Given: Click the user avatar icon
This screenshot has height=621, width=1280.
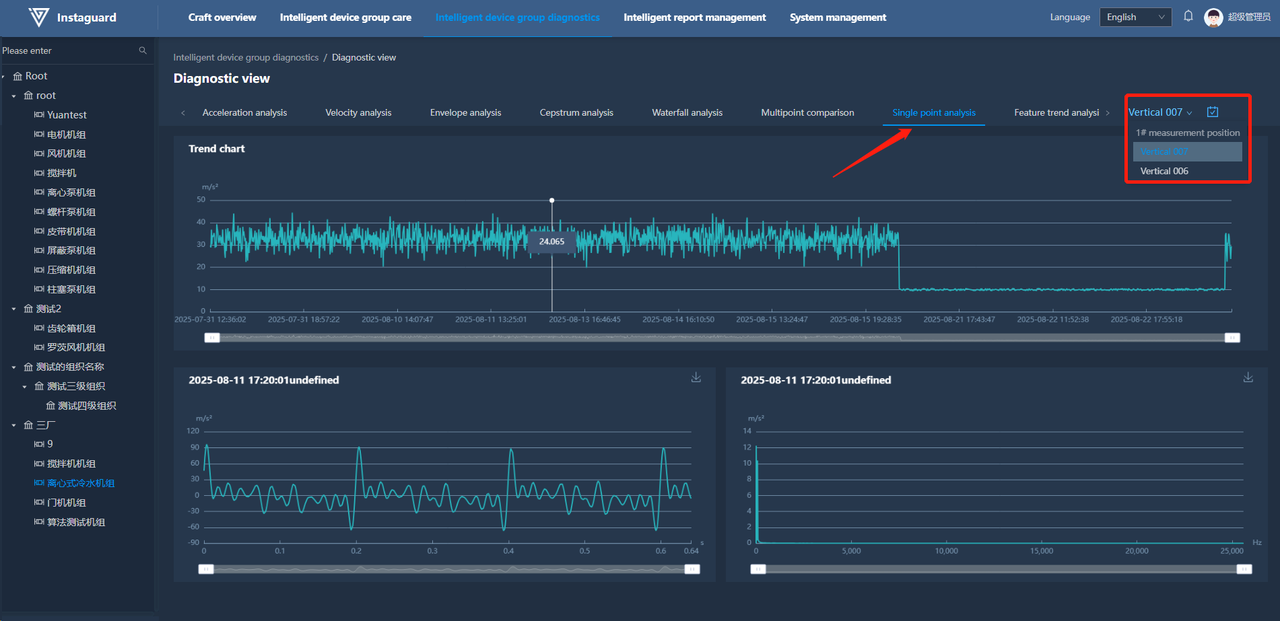Looking at the screenshot, I should pyautogui.click(x=1213, y=17).
